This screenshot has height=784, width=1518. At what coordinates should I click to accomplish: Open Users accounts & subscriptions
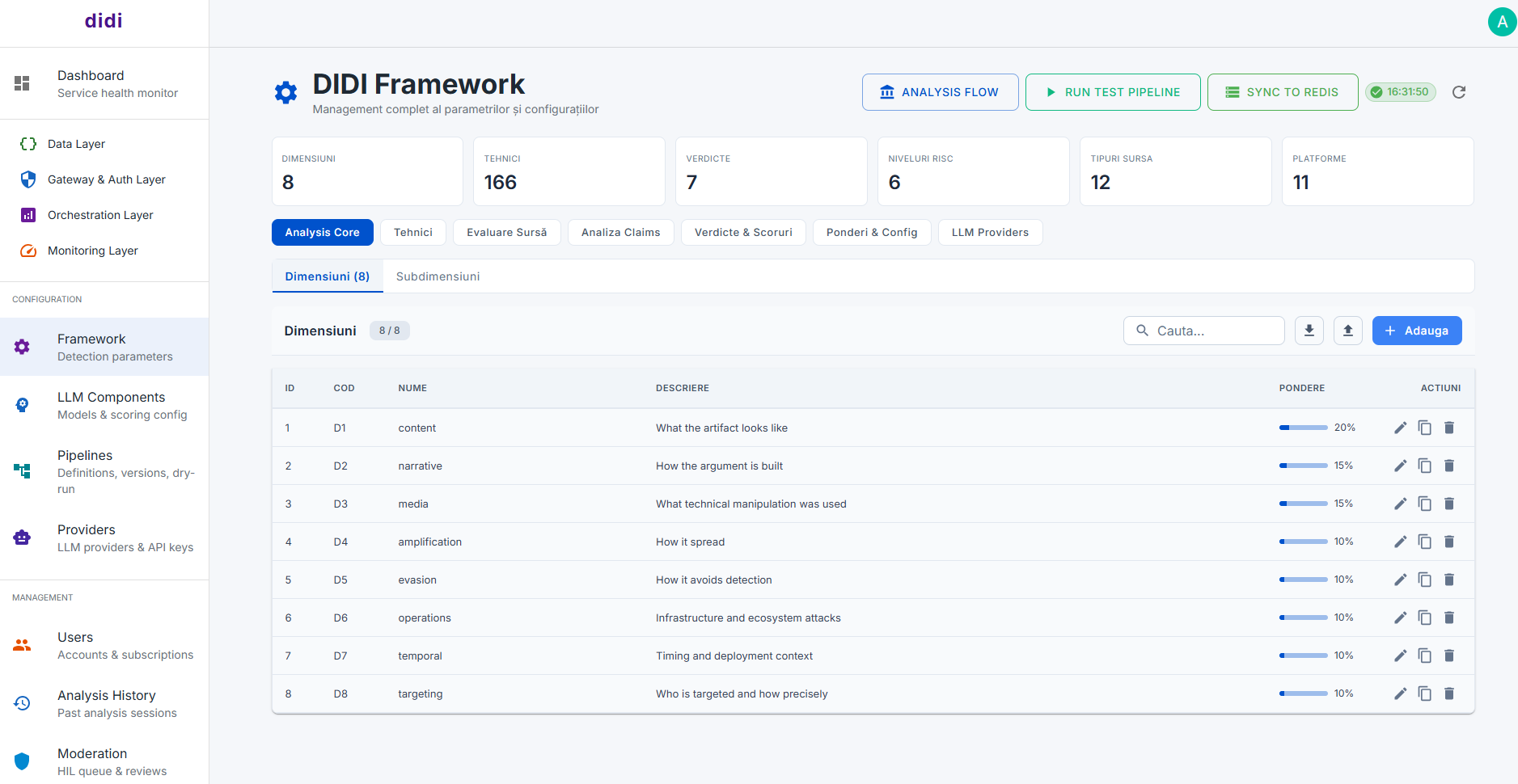click(x=104, y=645)
